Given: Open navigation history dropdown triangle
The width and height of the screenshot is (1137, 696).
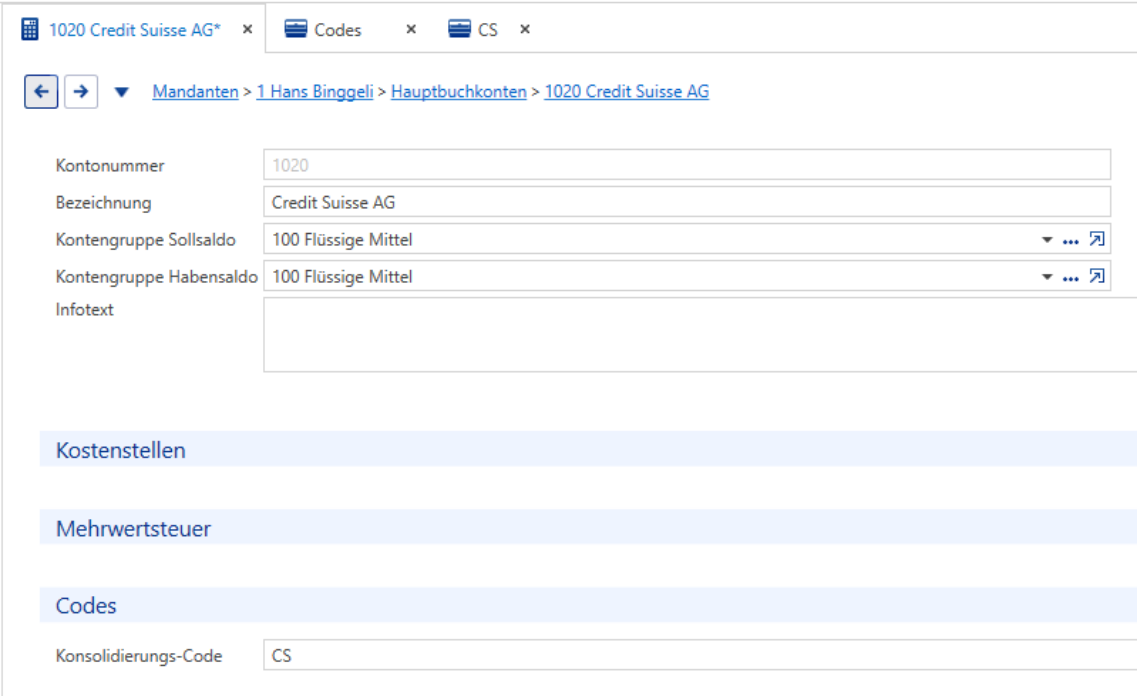Looking at the screenshot, I should coord(122,92).
